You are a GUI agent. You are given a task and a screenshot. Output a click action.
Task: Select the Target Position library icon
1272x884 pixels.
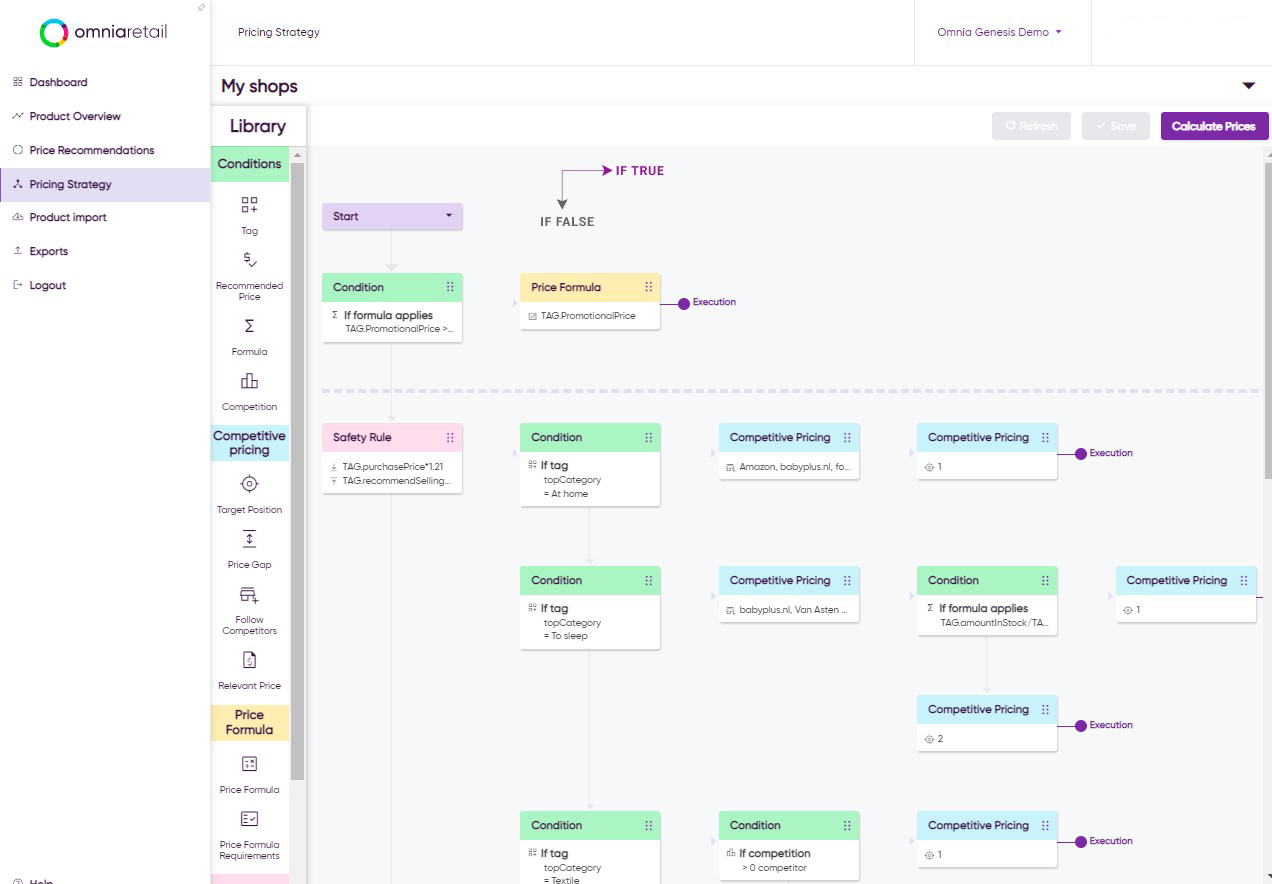[x=249, y=485]
